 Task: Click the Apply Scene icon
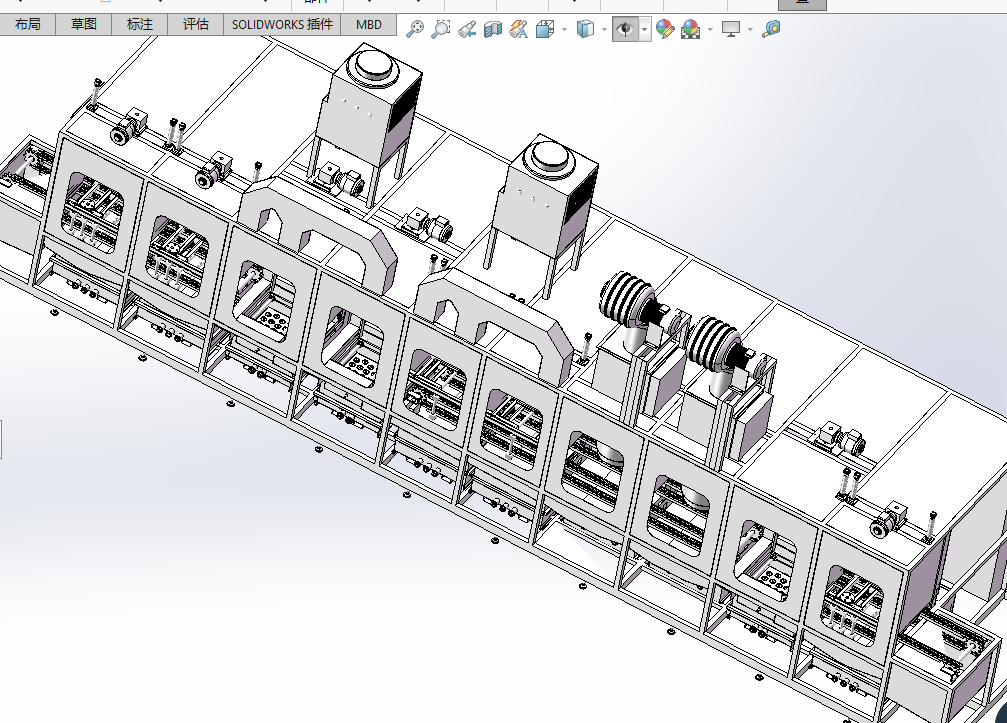(x=691, y=30)
